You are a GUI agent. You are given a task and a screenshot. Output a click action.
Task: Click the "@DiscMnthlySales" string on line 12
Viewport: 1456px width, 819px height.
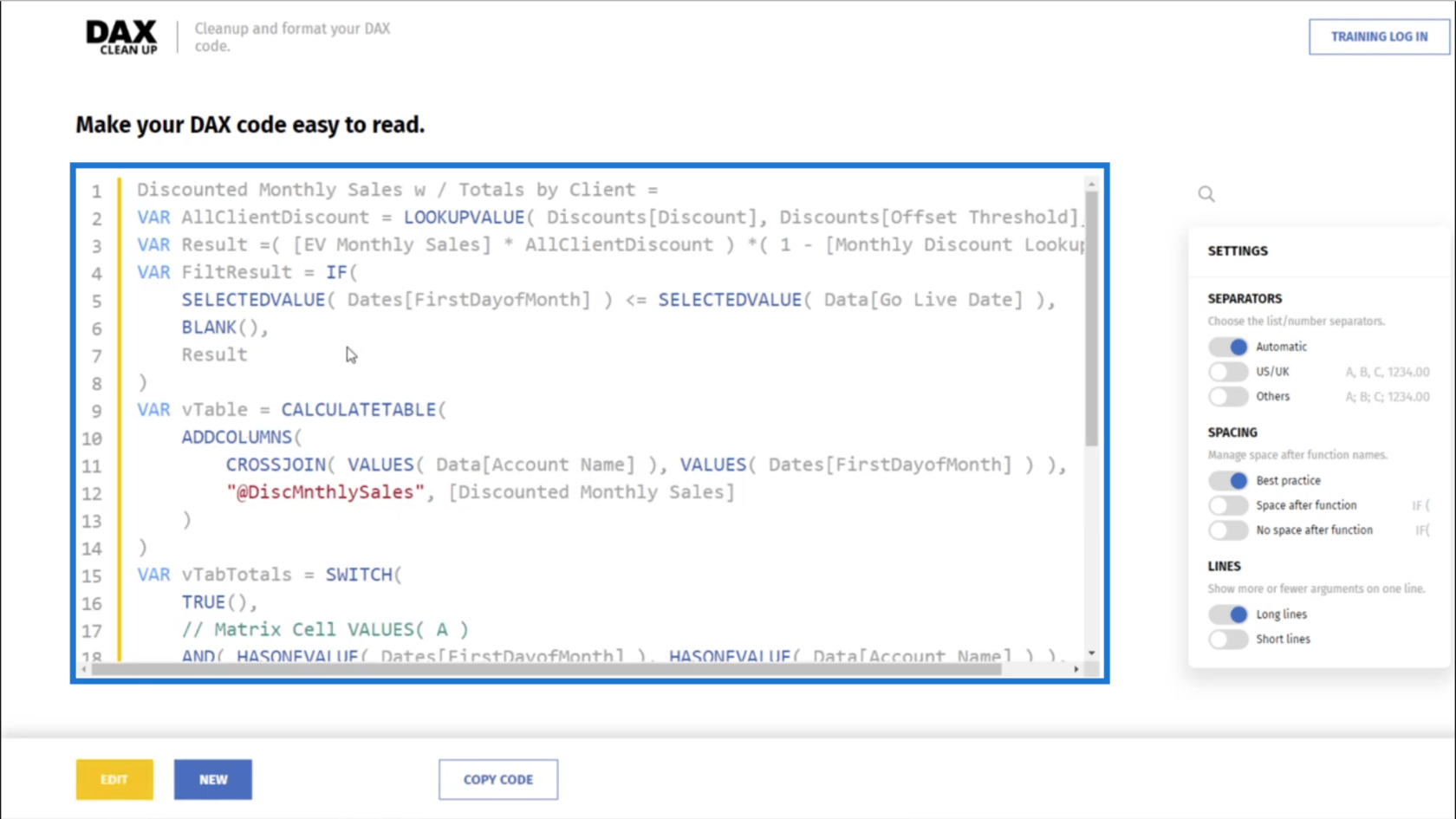[325, 492]
